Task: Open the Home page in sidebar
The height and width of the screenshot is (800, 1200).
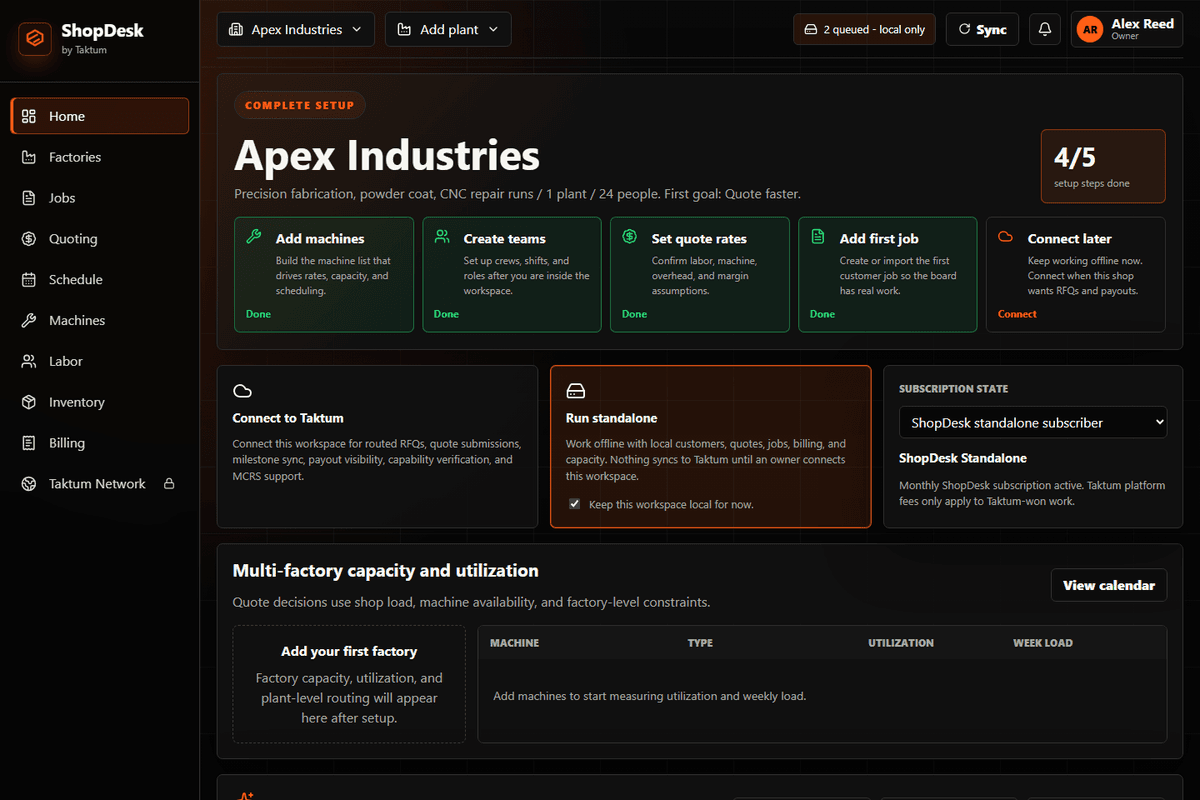Action: click(100, 116)
